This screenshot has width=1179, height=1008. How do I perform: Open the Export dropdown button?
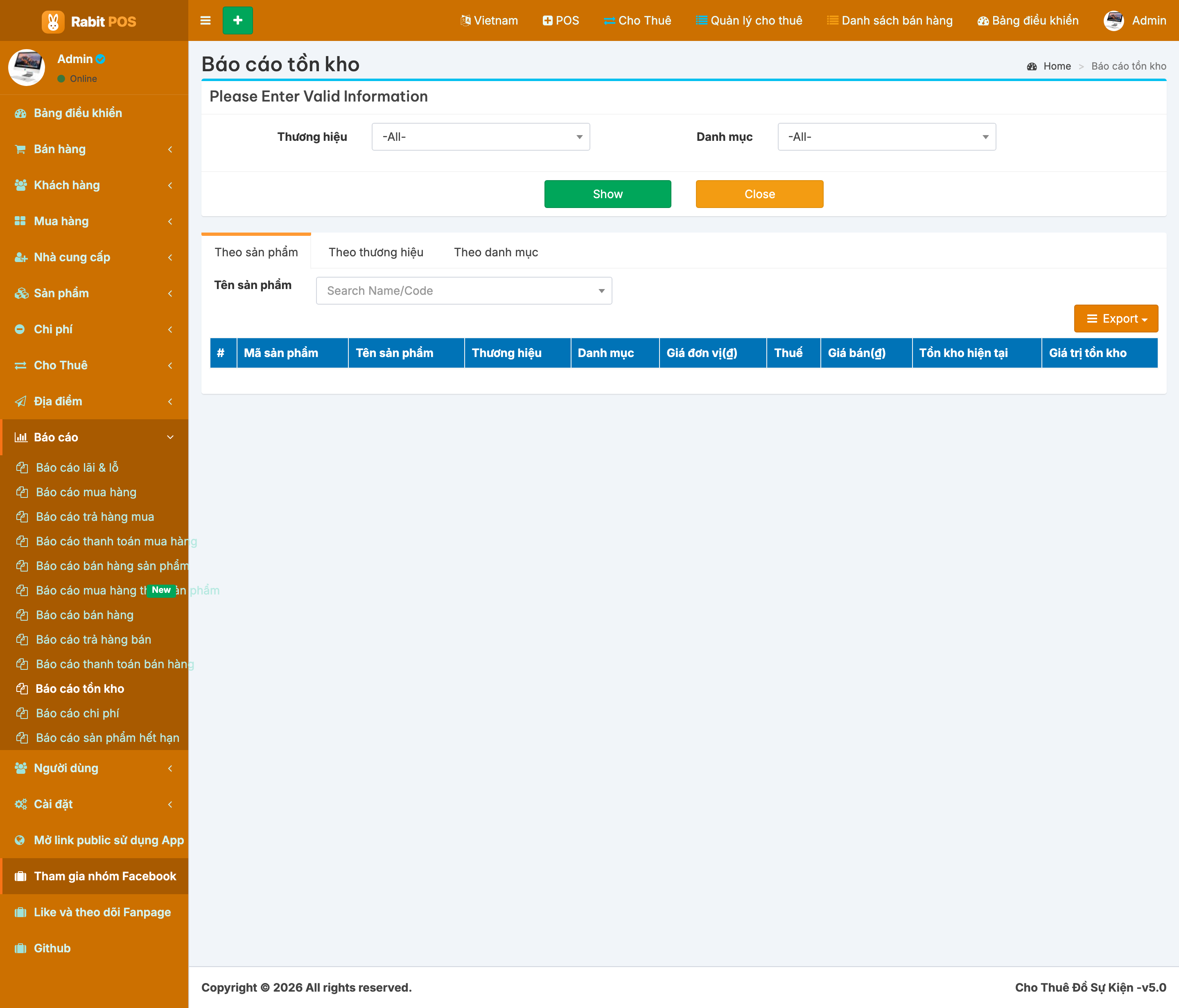(1116, 319)
